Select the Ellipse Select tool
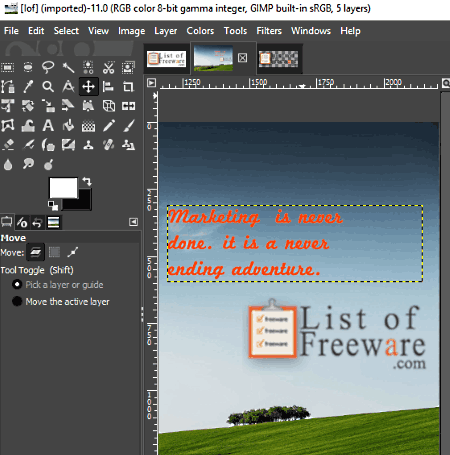This screenshot has width=450, height=455. point(28,67)
